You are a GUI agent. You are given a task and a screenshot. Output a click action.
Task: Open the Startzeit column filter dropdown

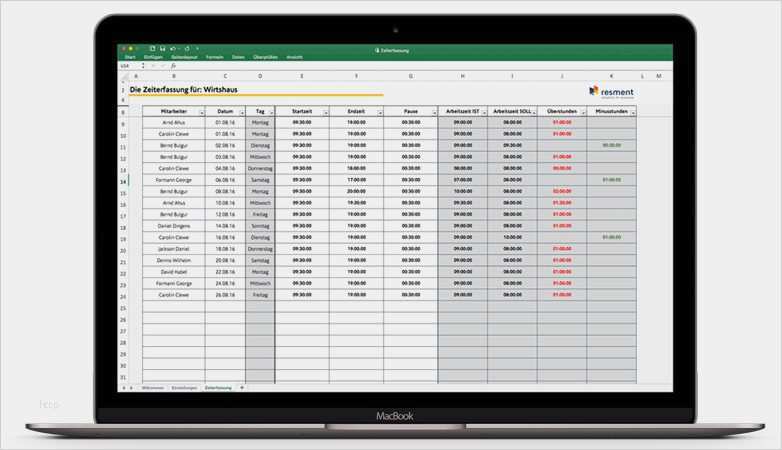pyautogui.click(x=326, y=113)
